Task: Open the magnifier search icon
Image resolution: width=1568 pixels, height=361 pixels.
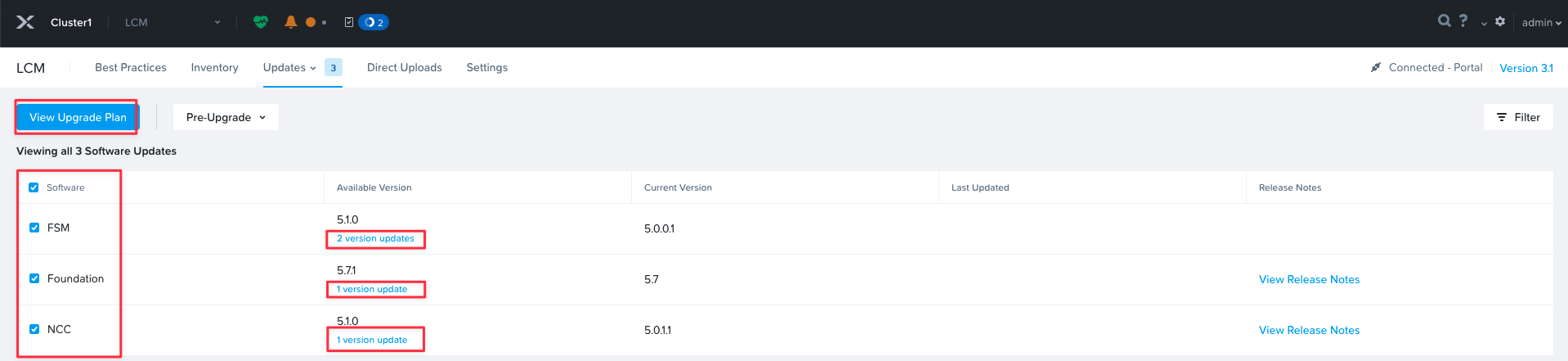Action: pyautogui.click(x=1445, y=21)
